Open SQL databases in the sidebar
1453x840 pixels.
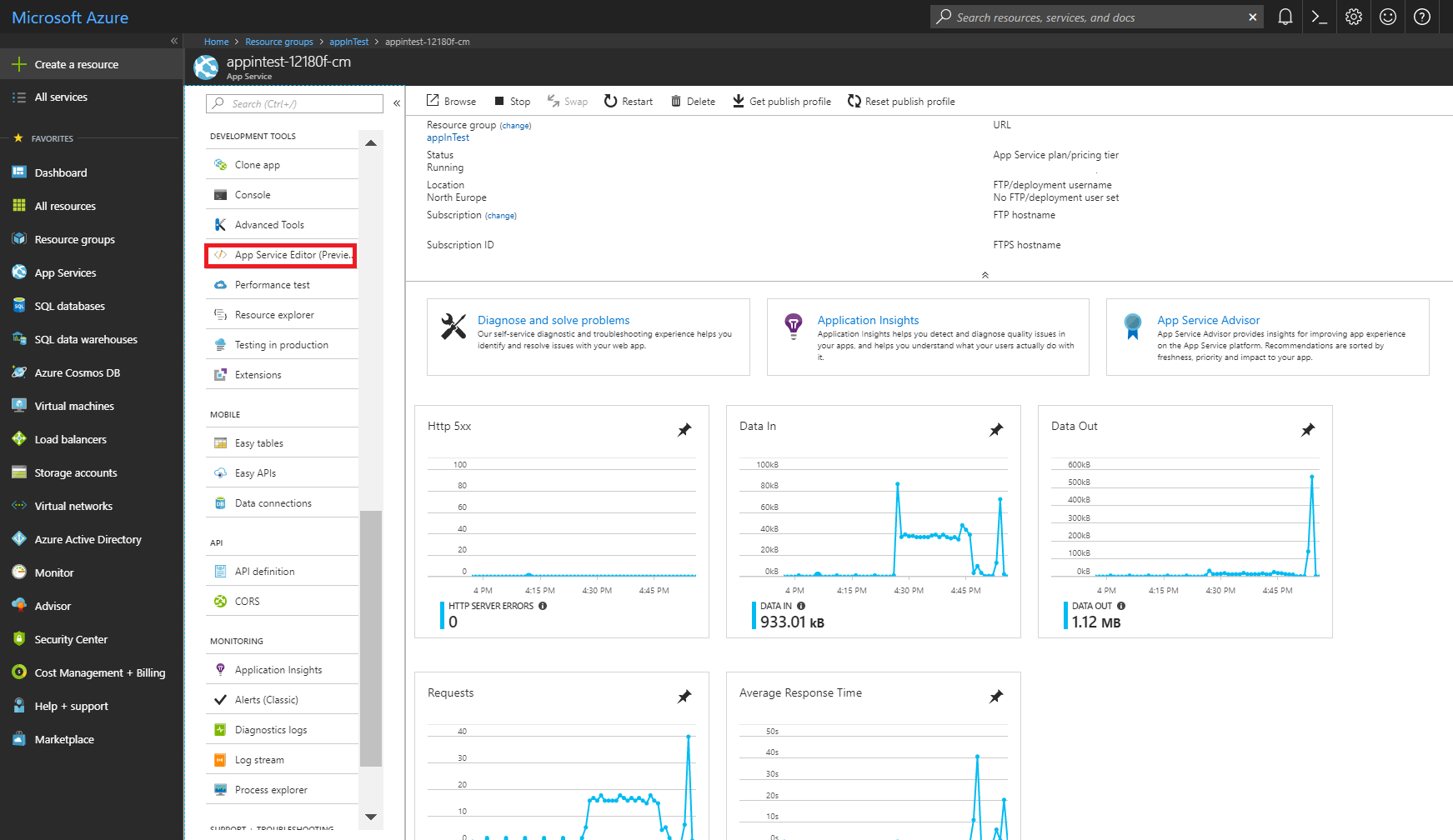click(x=69, y=305)
